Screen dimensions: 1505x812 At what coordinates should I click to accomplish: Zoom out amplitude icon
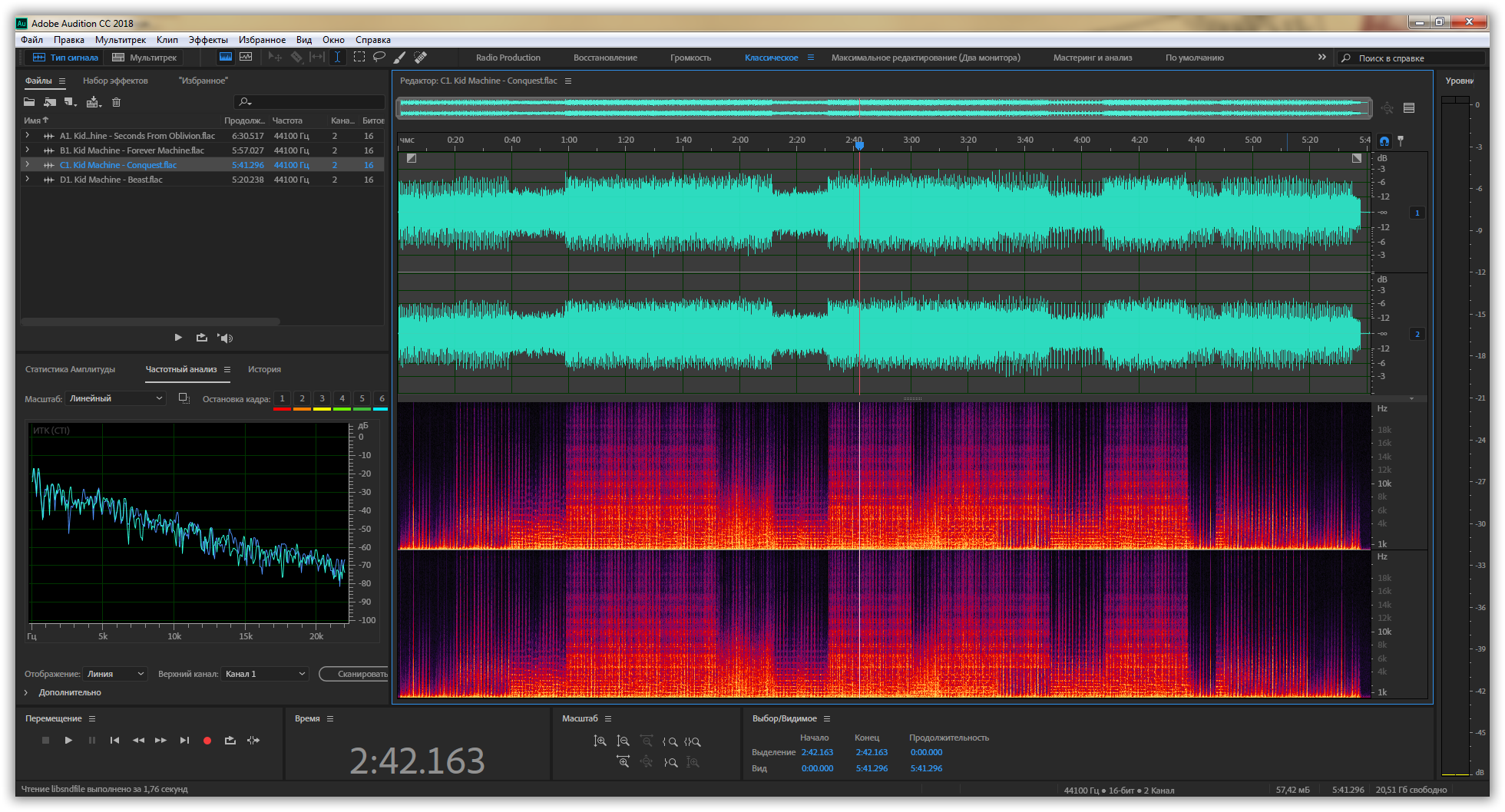[623, 741]
